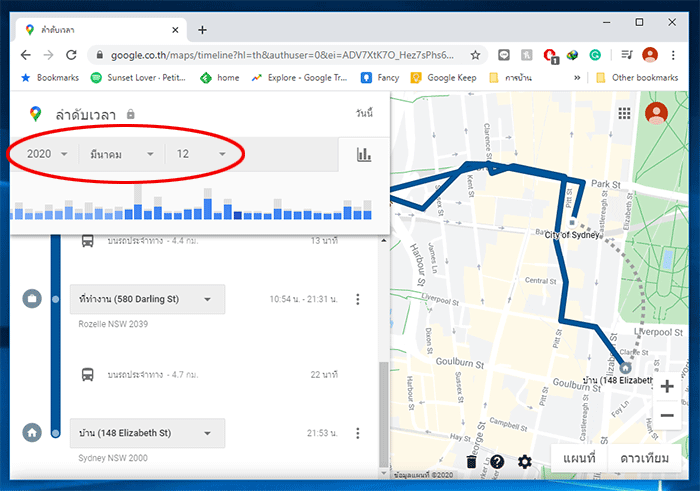This screenshot has width=700, height=491.
Task: Select the tallest bar in the day histogram
Action: tap(138, 201)
